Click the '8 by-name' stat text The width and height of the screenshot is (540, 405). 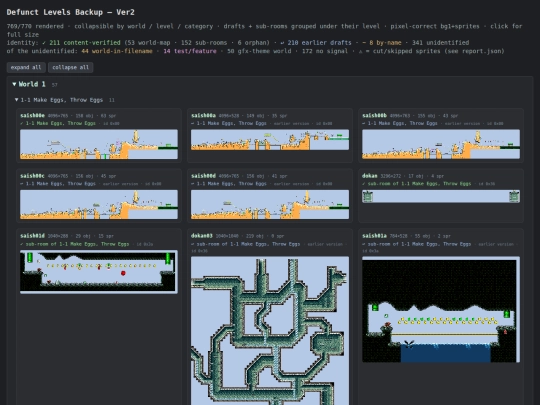[385, 43]
